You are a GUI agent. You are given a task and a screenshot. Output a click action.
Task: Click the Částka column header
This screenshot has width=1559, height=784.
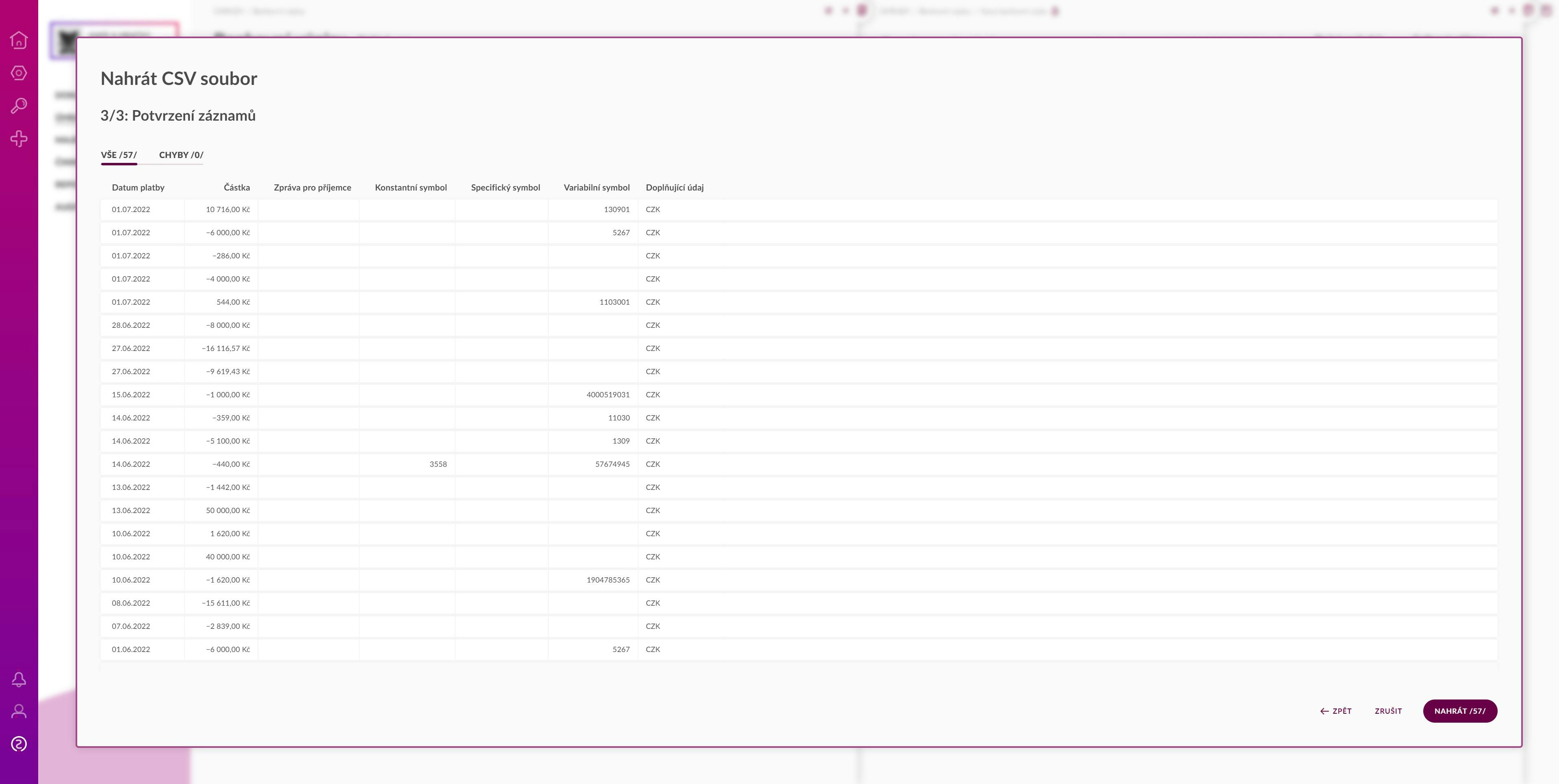237,188
